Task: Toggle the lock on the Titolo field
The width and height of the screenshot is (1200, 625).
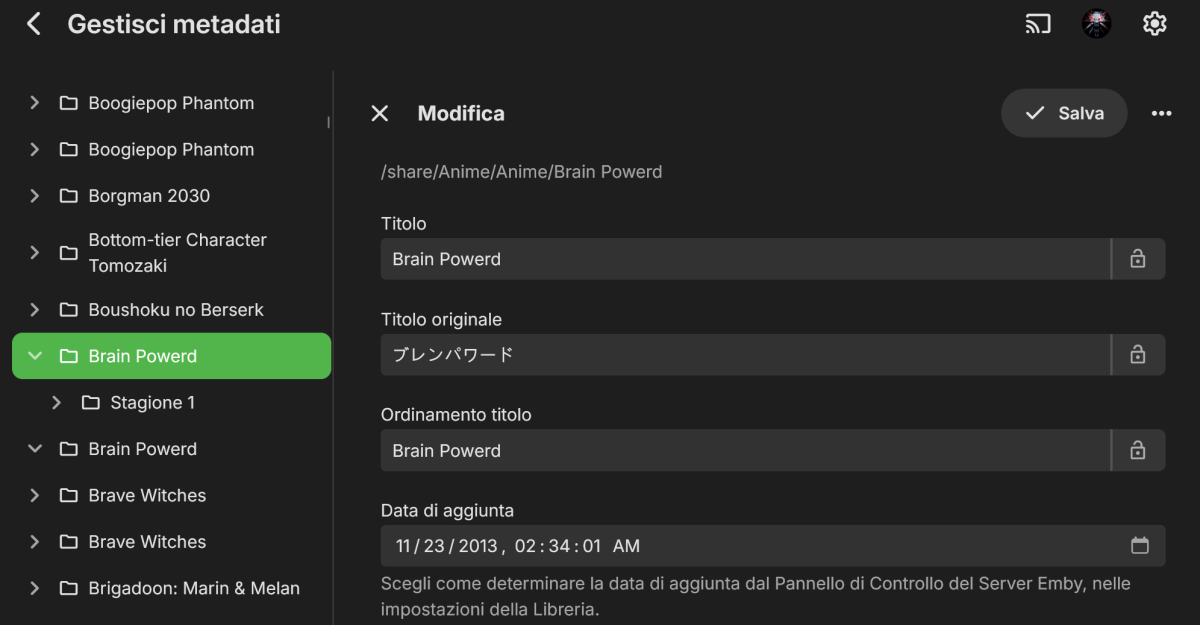Action: [1138, 259]
